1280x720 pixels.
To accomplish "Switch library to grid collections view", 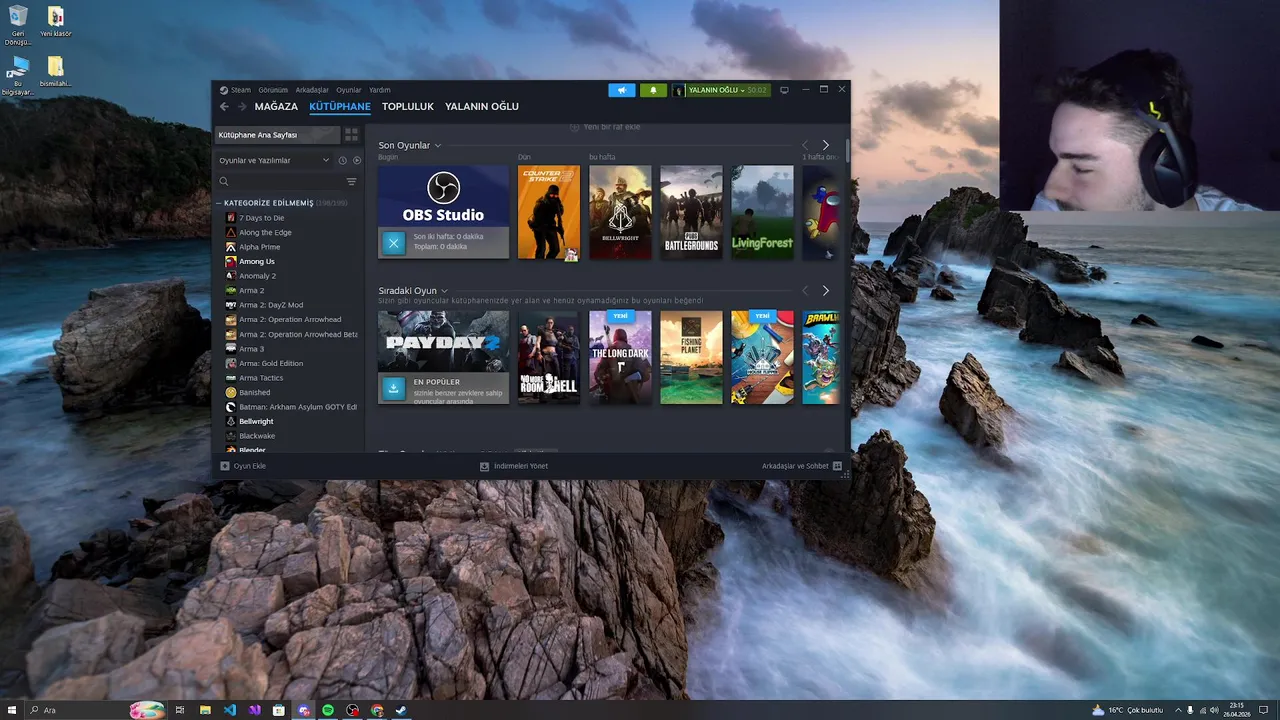I will (x=351, y=135).
